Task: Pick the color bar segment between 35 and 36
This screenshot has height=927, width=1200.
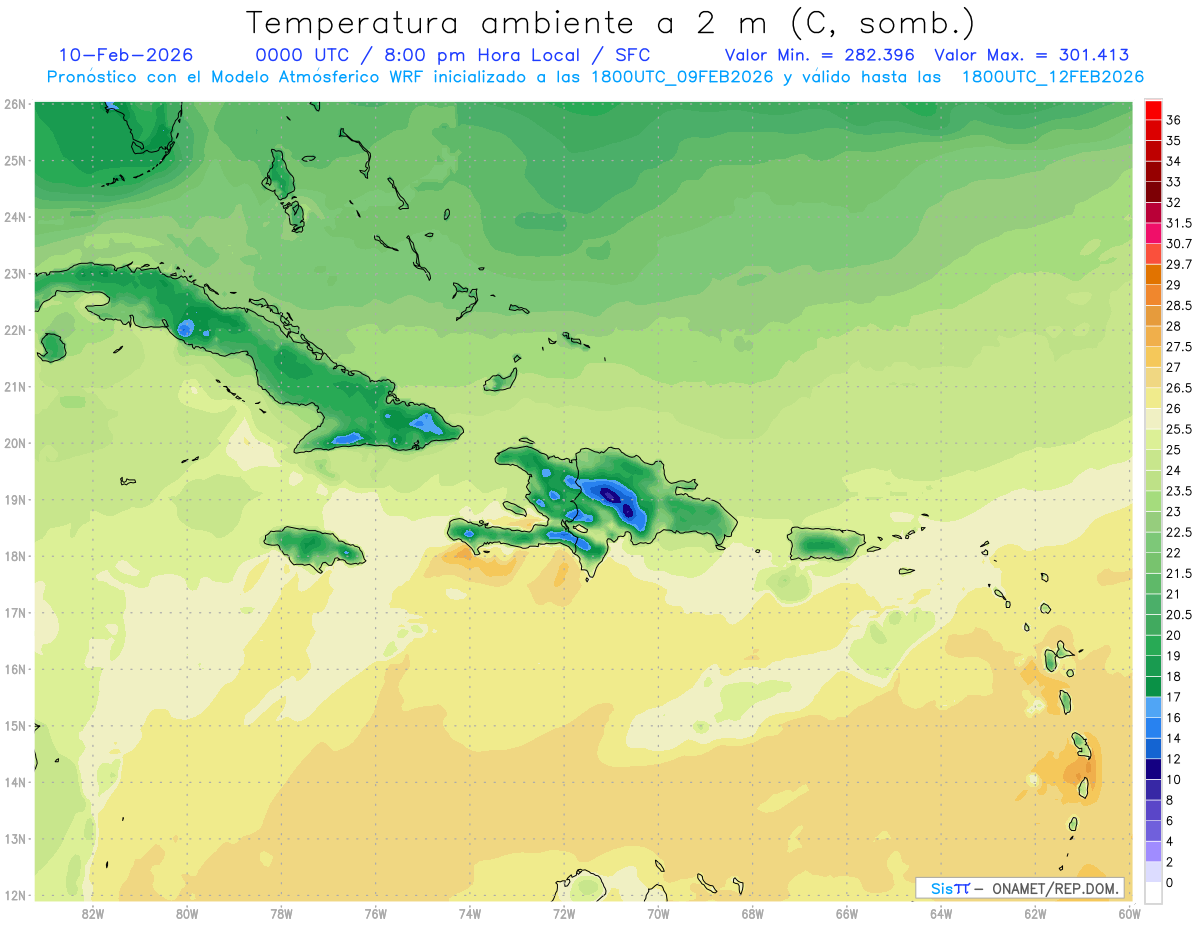Action: (1153, 130)
